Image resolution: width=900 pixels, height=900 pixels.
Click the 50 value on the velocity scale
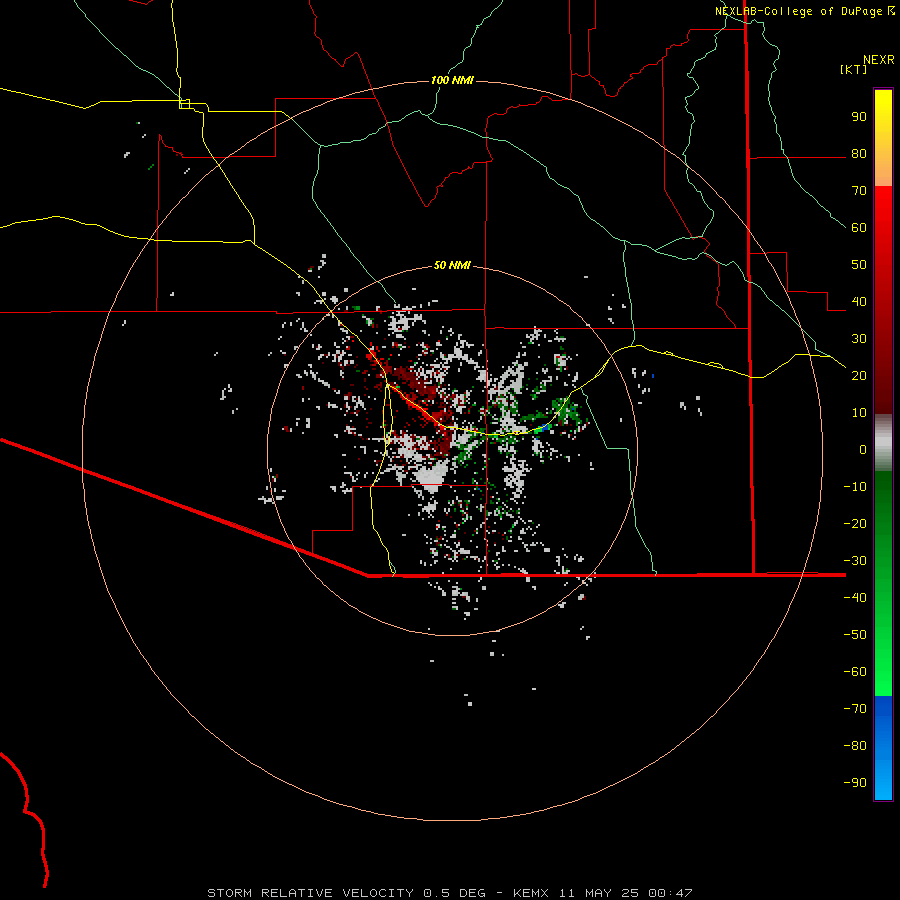pyautogui.click(x=859, y=265)
